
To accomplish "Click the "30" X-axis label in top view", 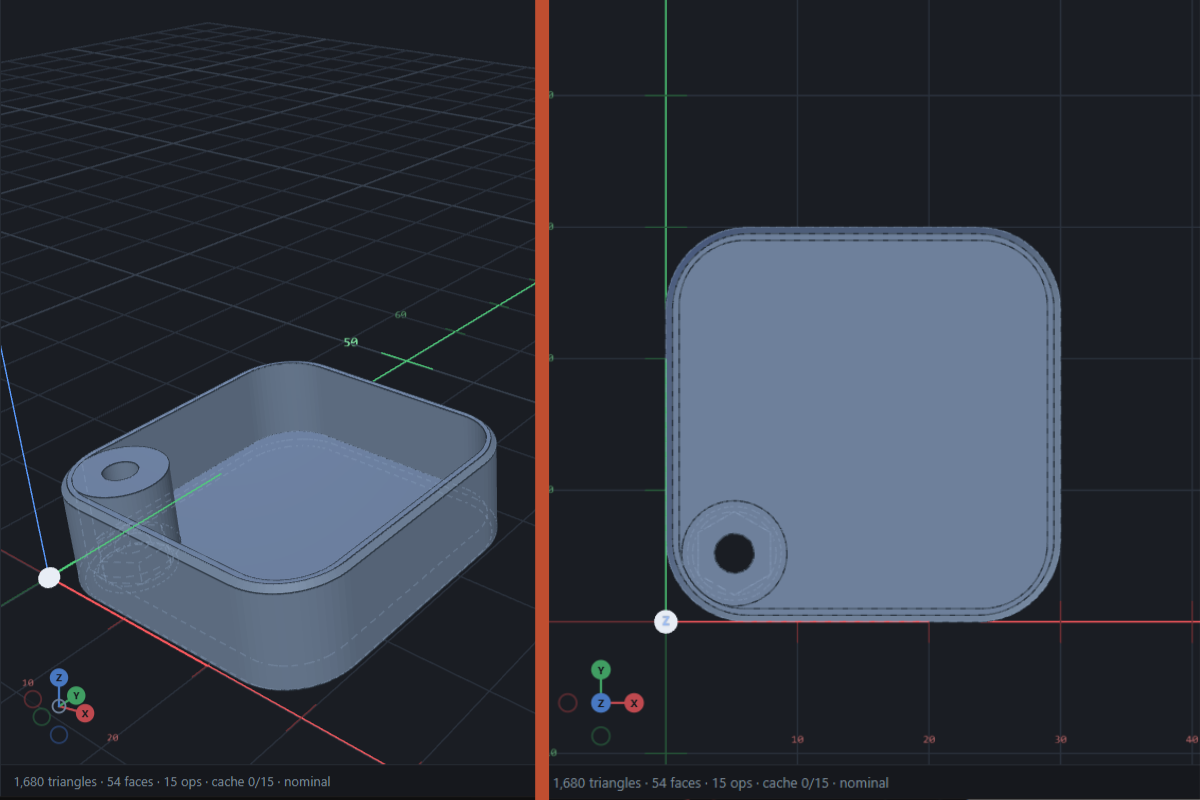I will click(1061, 739).
